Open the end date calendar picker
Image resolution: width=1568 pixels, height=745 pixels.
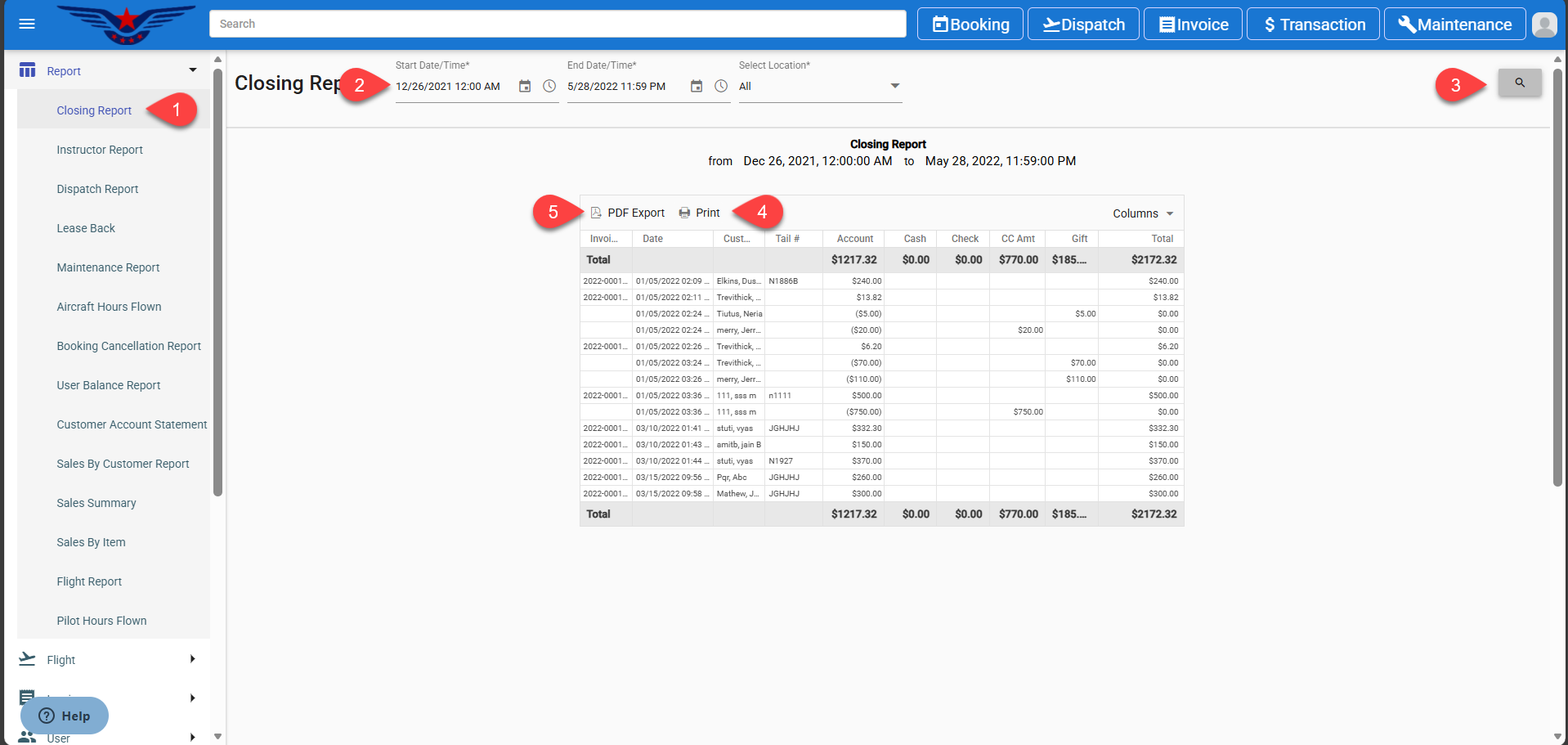click(x=697, y=87)
